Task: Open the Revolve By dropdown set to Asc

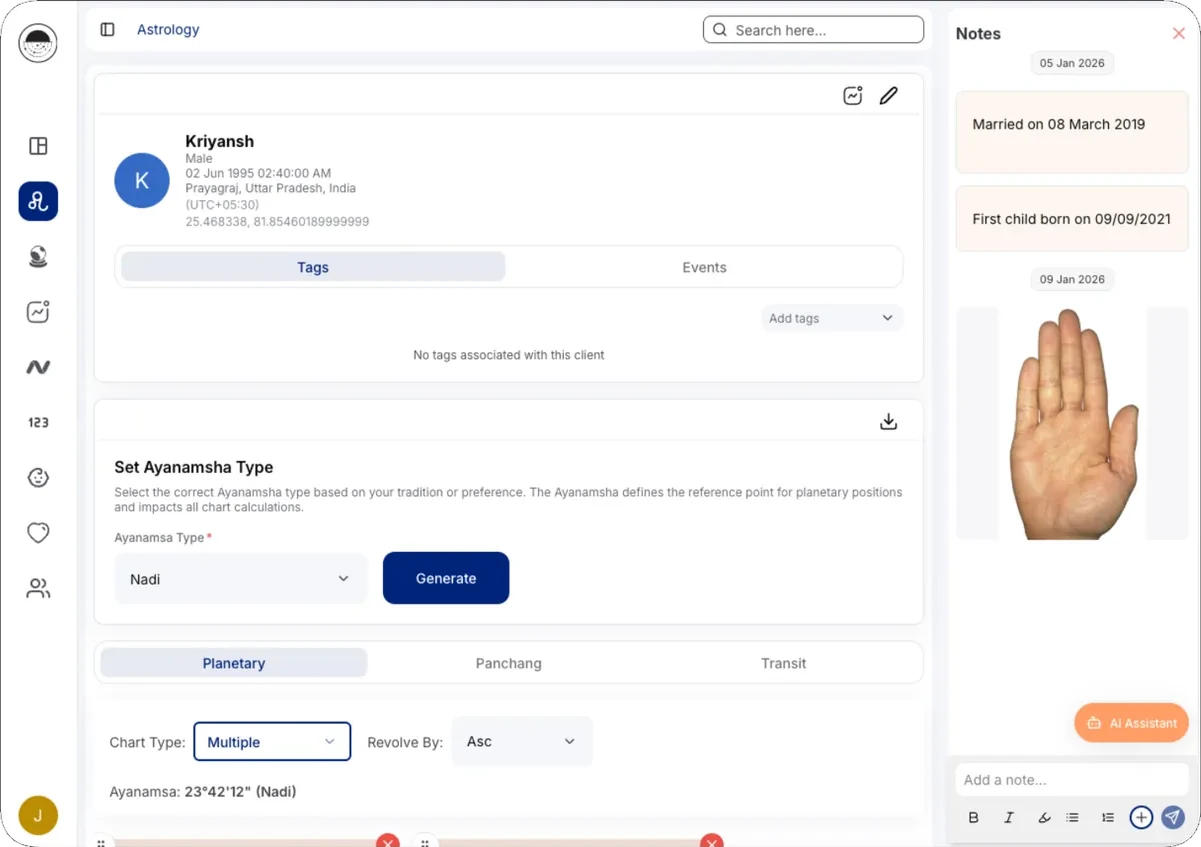Action: (522, 742)
